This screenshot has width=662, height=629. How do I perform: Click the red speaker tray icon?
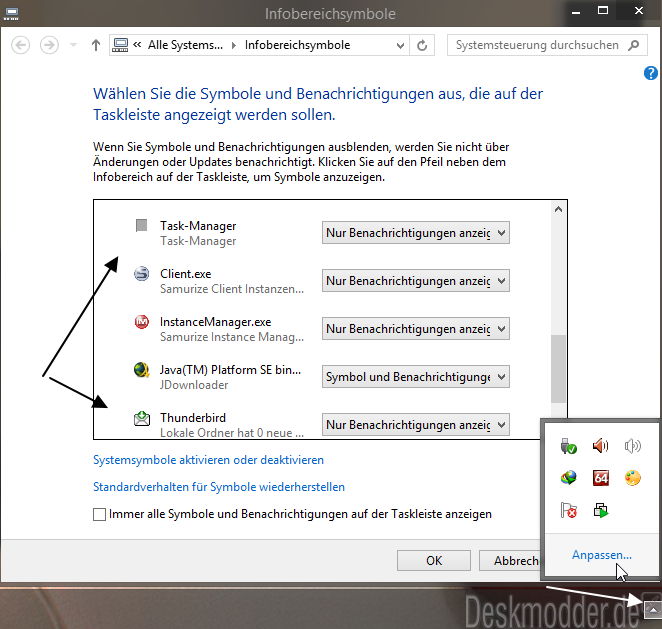(x=600, y=446)
